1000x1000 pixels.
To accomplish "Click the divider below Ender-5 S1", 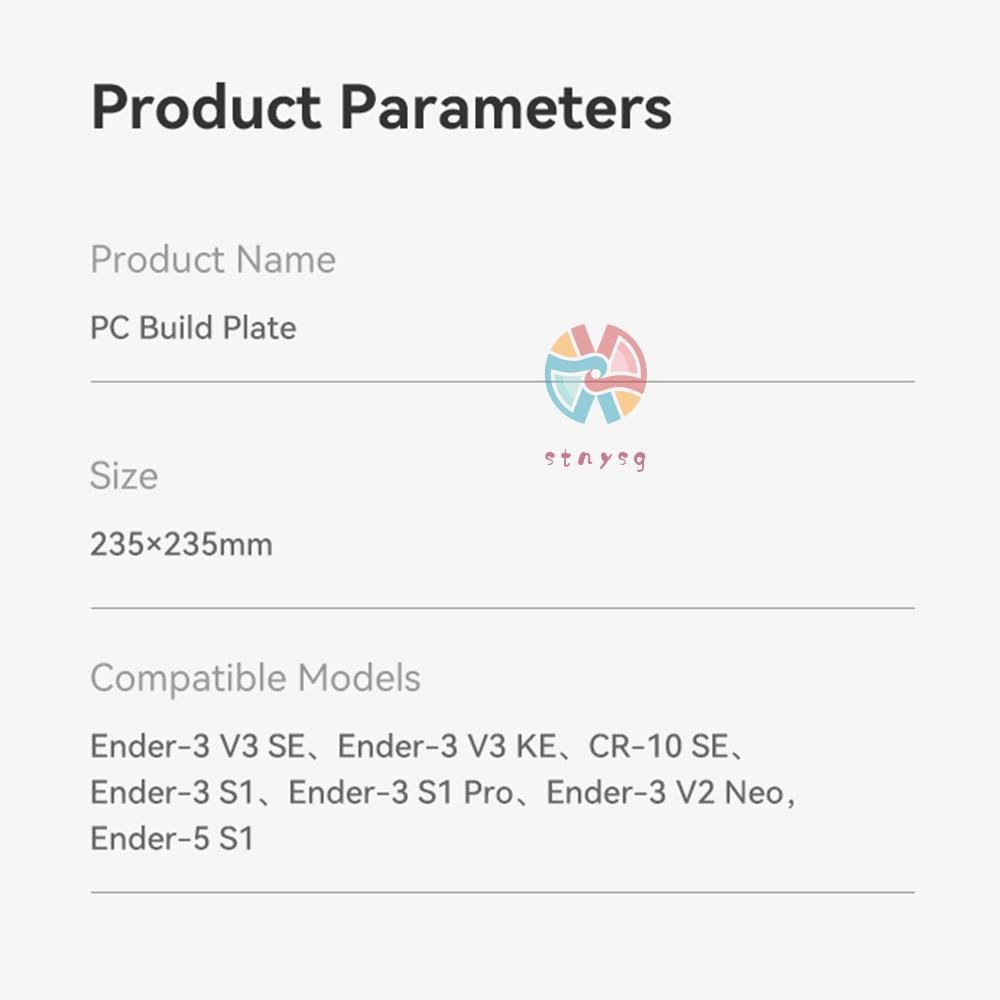I will click(x=503, y=892).
